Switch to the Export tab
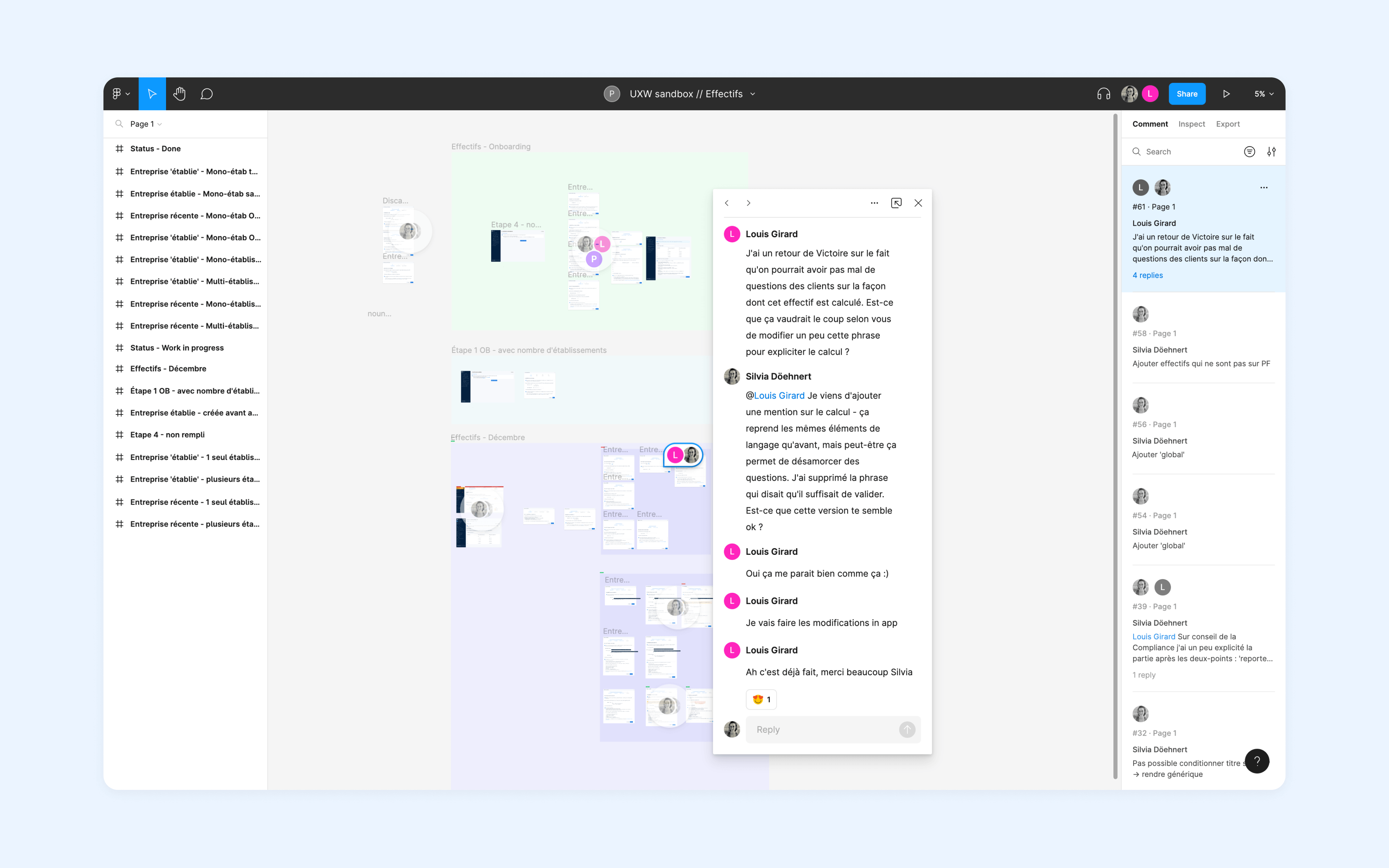This screenshot has width=1389, height=868. [1228, 124]
